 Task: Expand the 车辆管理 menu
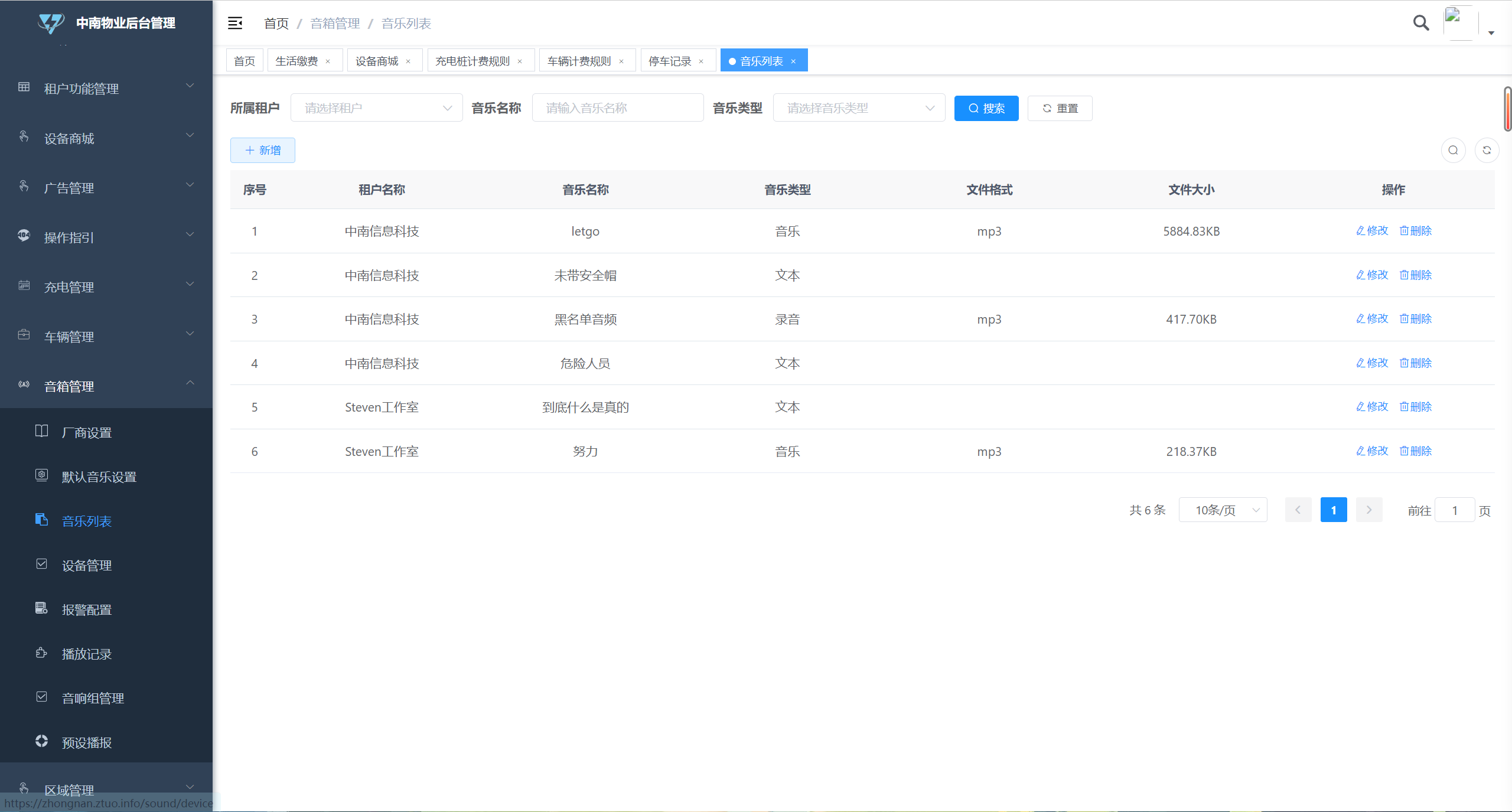[106, 336]
